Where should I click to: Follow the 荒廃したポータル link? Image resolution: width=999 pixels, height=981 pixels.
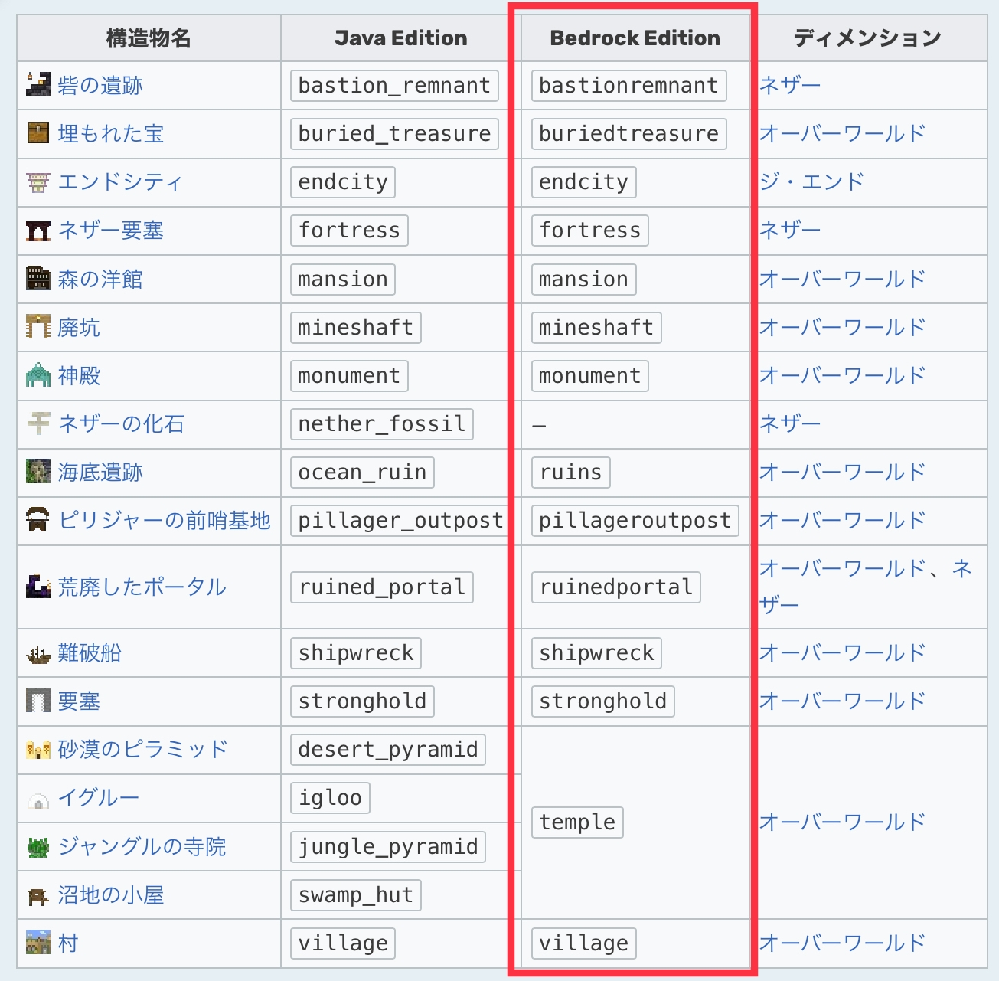(142, 587)
